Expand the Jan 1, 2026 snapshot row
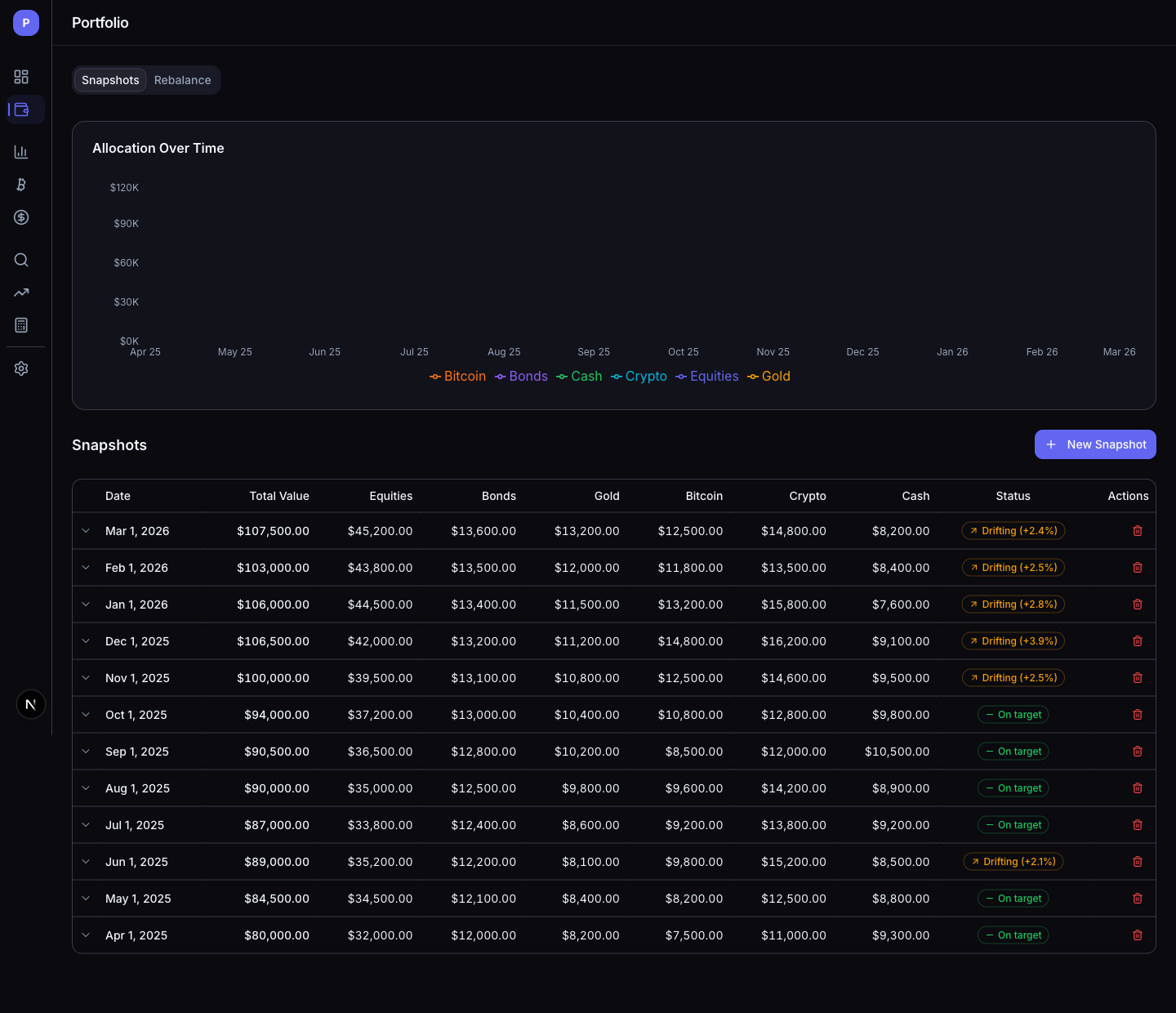This screenshot has width=1176, height=1013. [86, 605]
